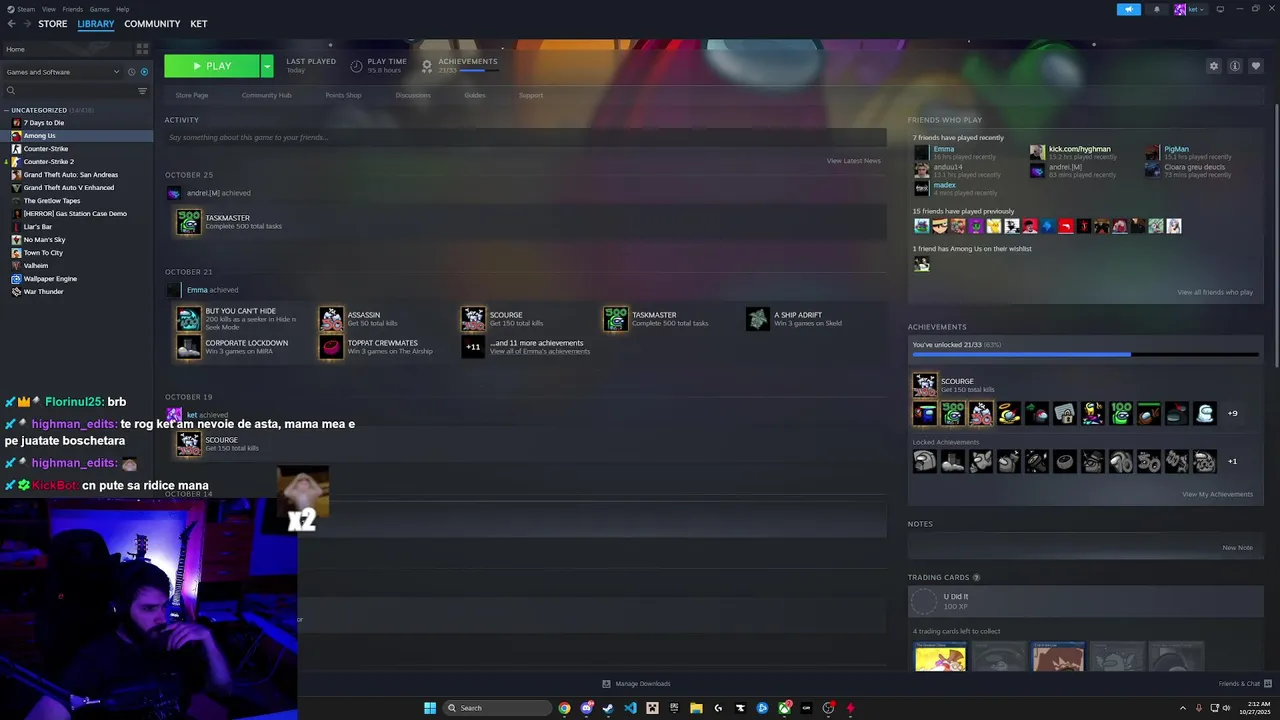The height and width of the screenshot is (720, 1280).
Task: Open Trading Cards help question mark
Action: click(x=976, y=577)
